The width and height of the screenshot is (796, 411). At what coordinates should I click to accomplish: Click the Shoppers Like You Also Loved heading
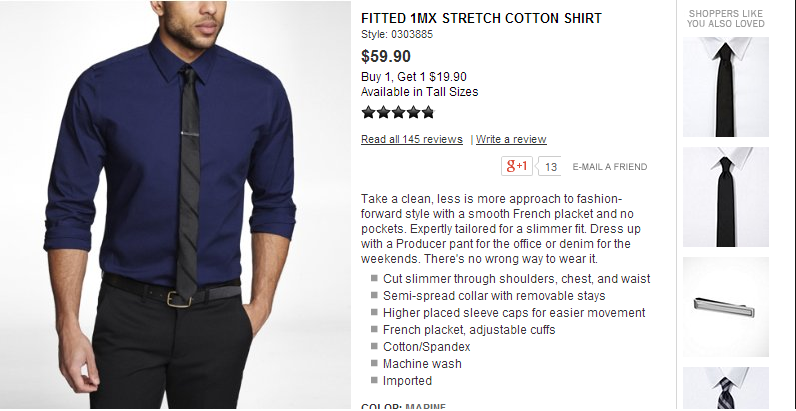(x=726, y=18)
